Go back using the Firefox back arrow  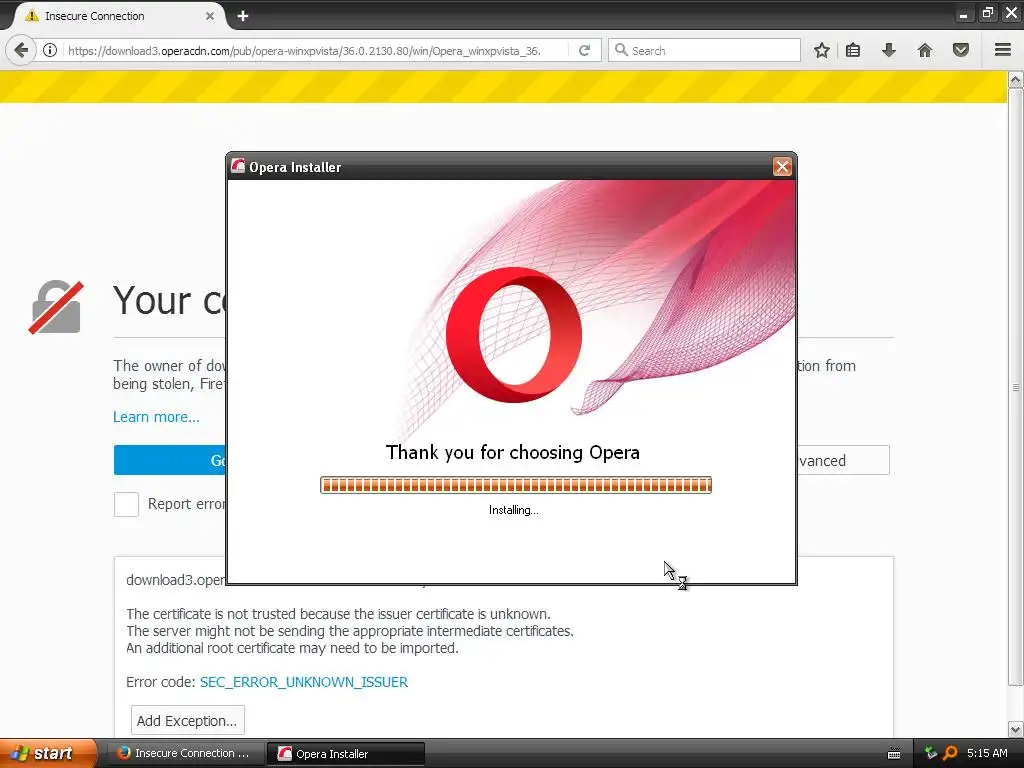click(x=21, y=50)
